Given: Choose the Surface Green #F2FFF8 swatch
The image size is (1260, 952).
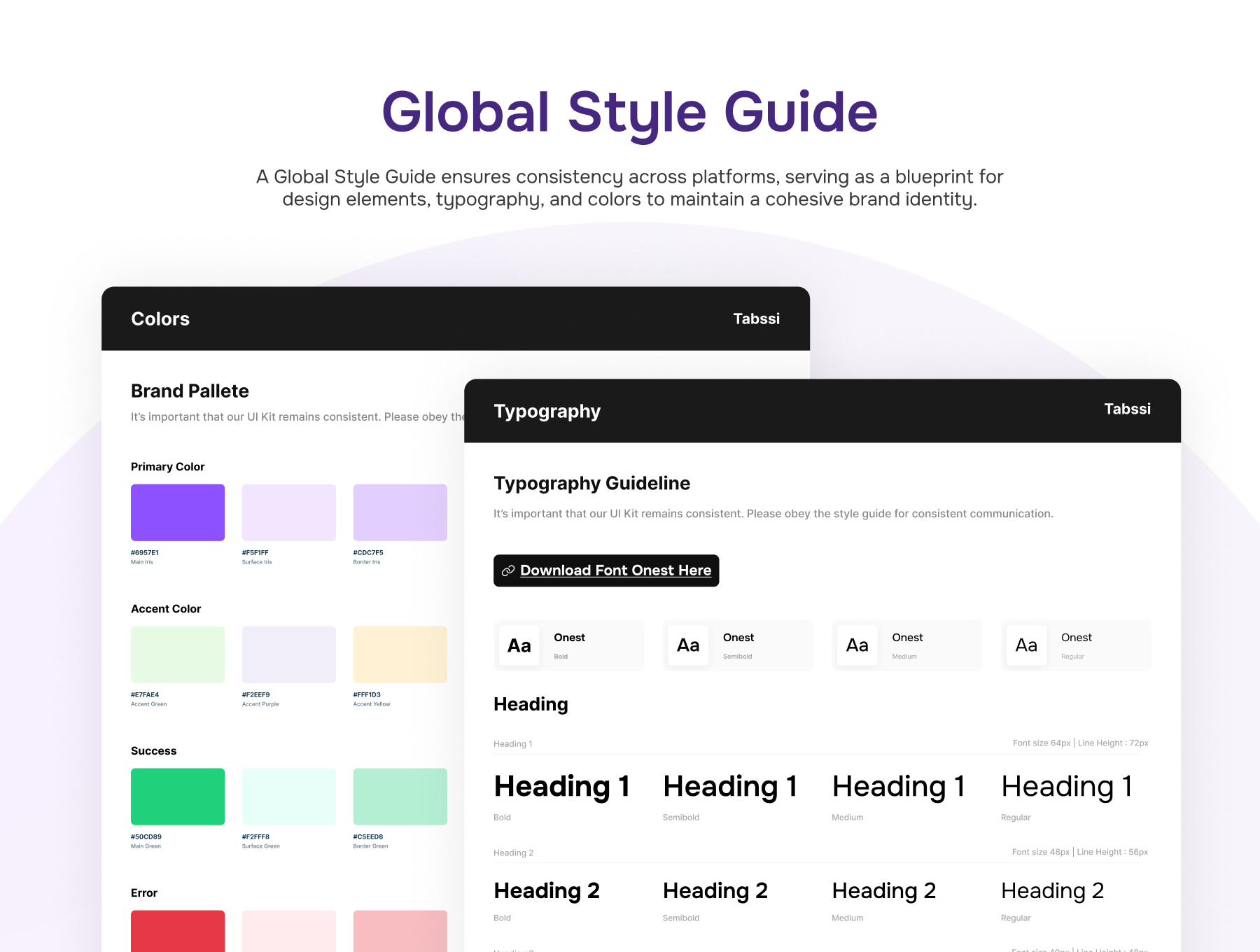Looking at the screenshot, I should pos(289,797).
